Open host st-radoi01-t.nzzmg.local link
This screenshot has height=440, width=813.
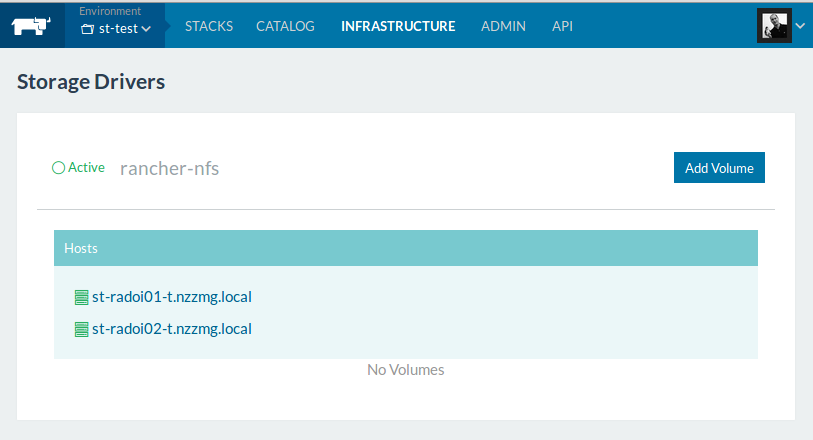pos(172,297)
